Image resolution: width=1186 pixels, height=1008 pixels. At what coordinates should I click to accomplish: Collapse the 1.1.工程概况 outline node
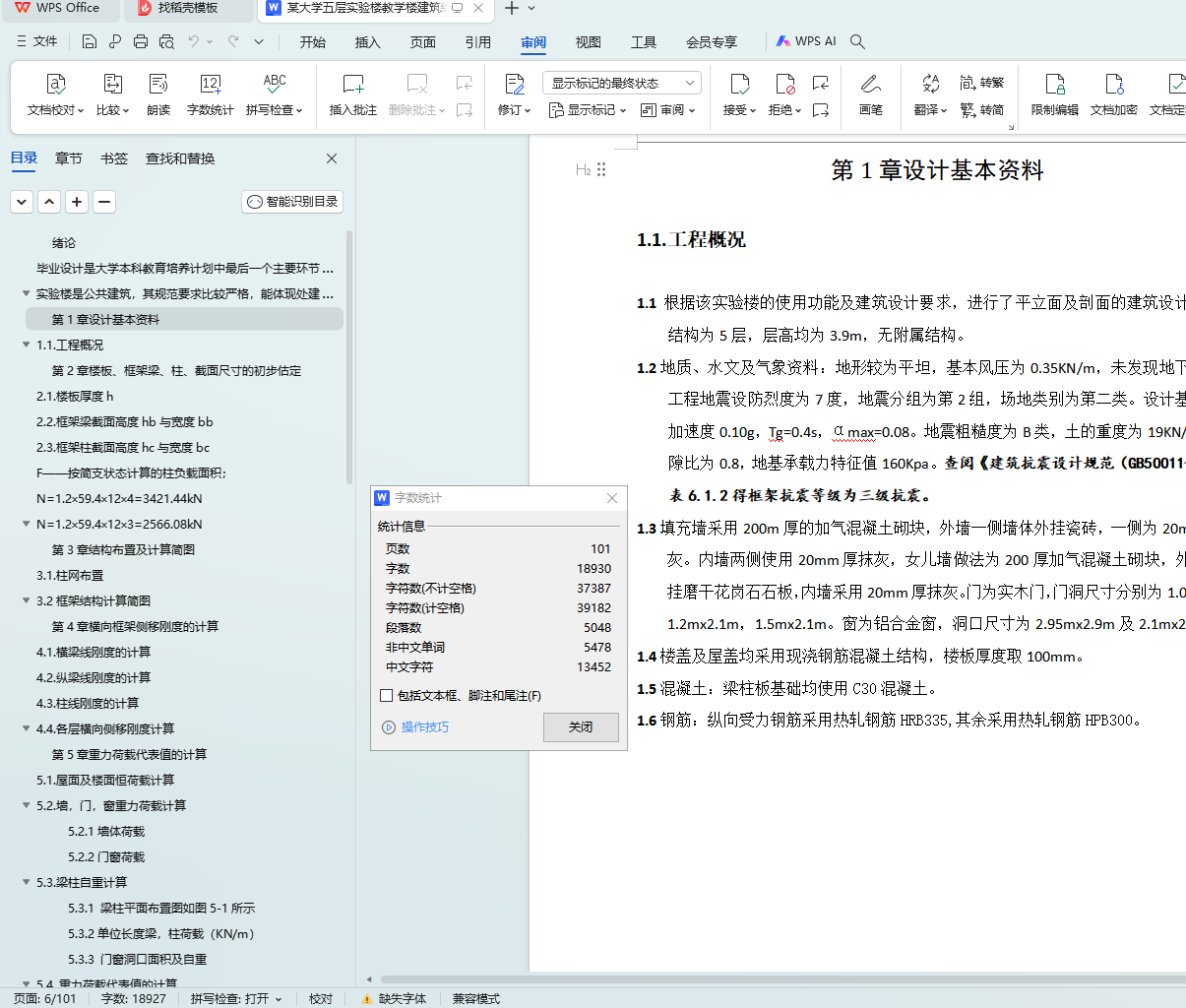pos(27,345)
